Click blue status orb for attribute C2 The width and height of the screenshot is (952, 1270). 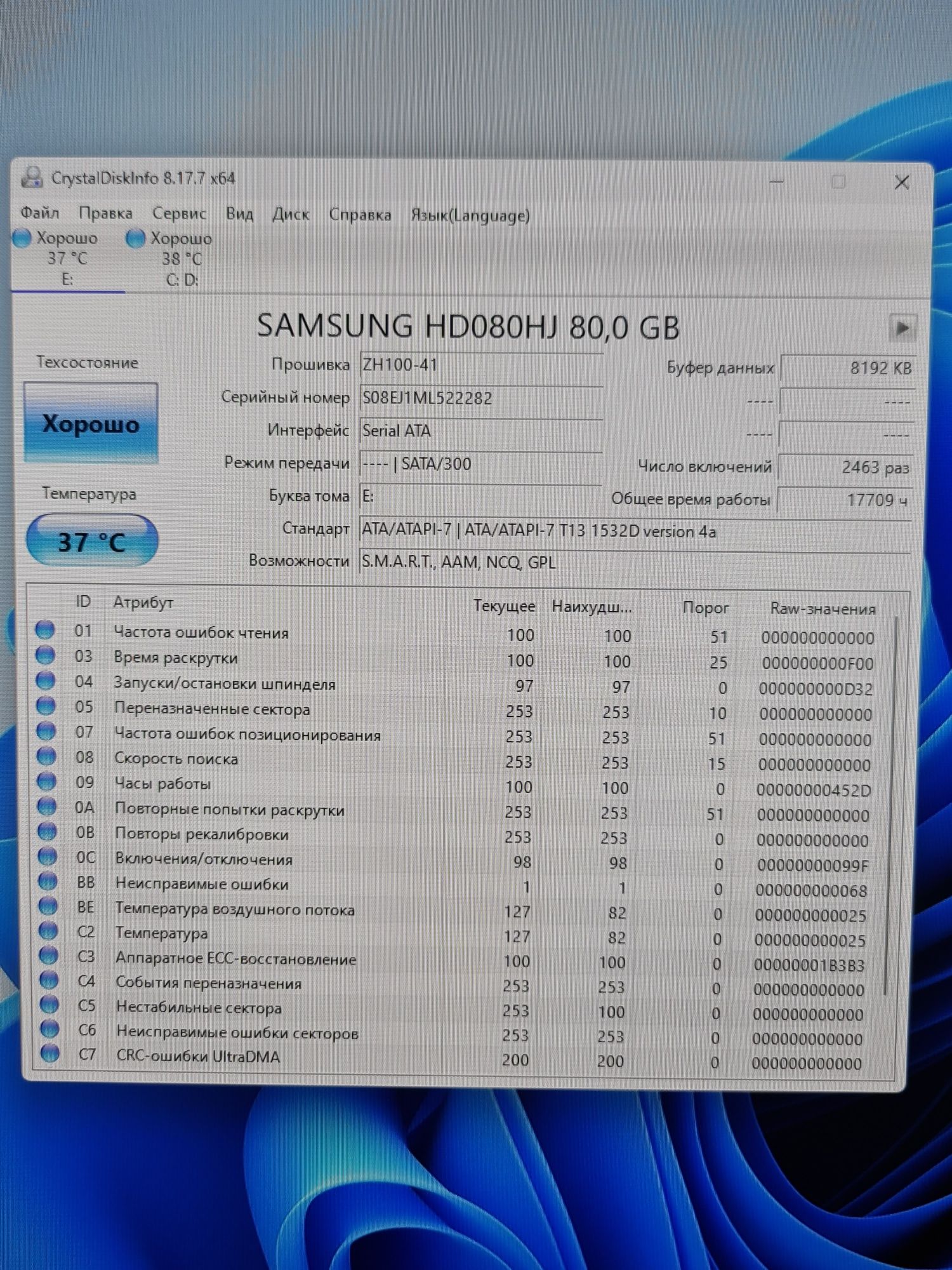(48, 930)
